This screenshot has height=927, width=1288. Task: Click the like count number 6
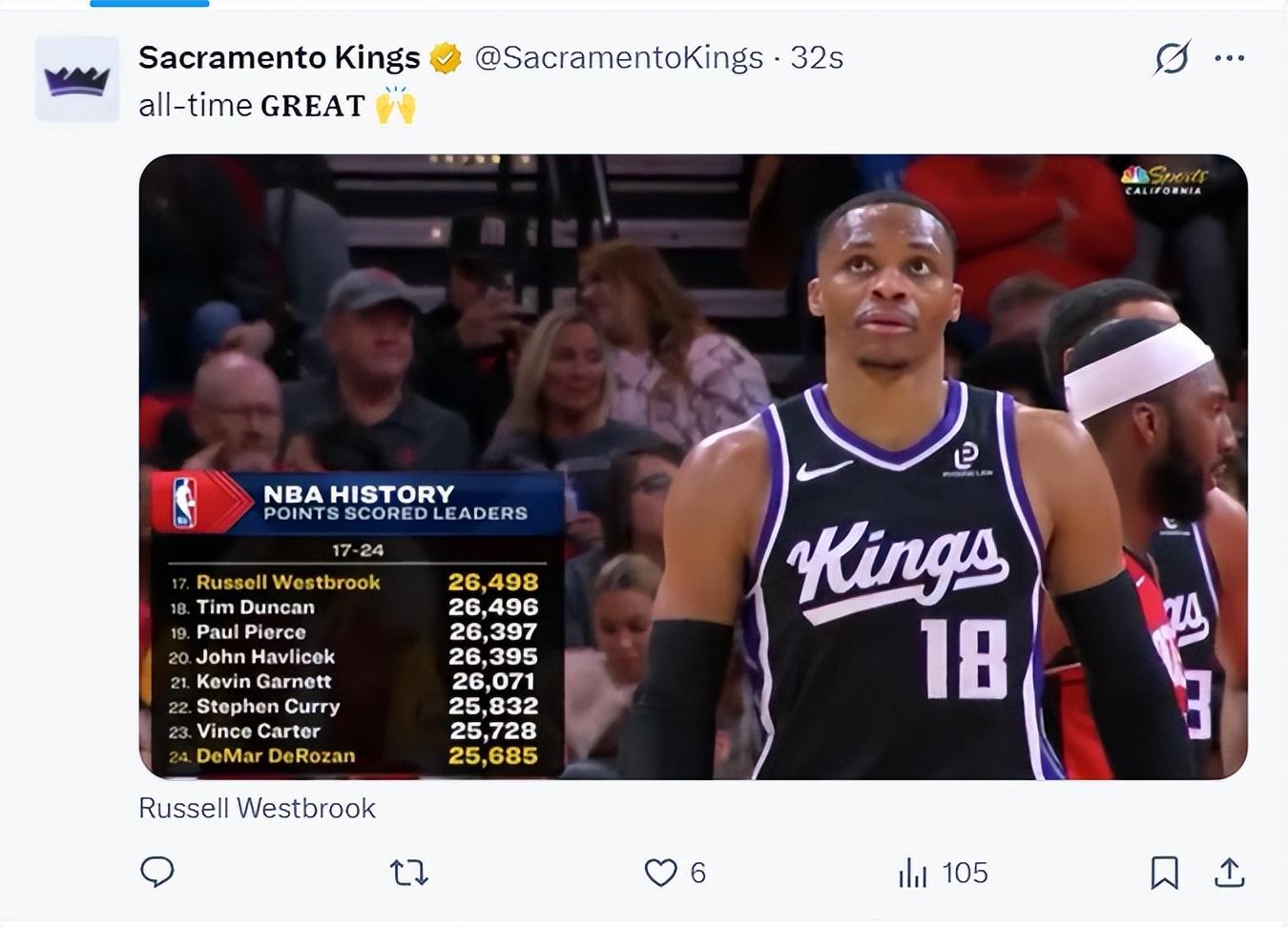[698, 872]
